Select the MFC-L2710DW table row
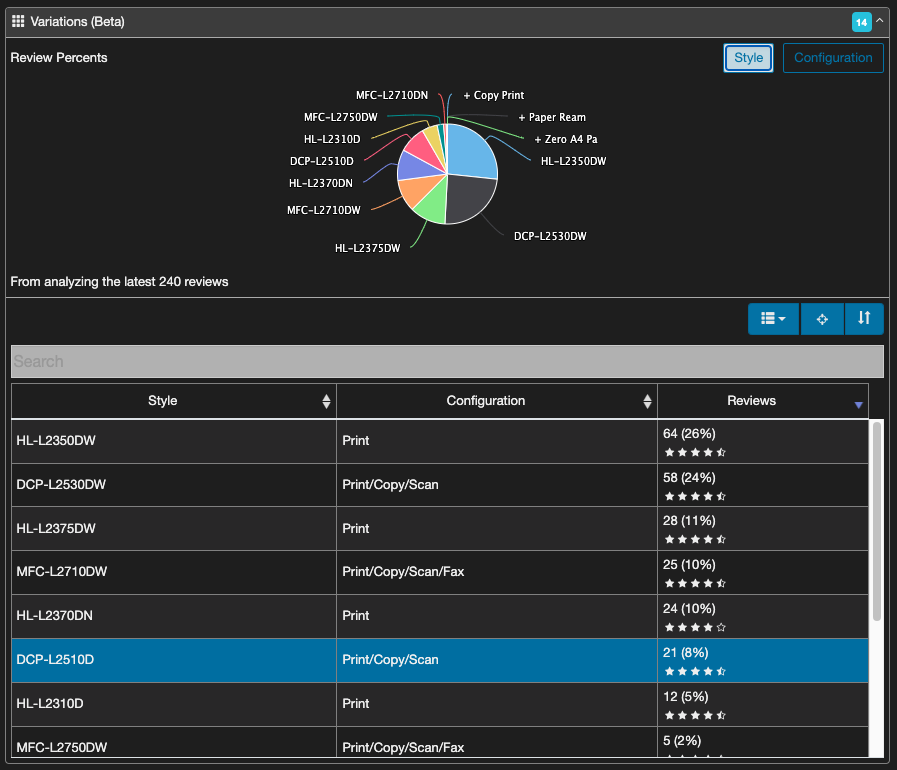This screenshot has width=897, height=770. coord(440,573)
